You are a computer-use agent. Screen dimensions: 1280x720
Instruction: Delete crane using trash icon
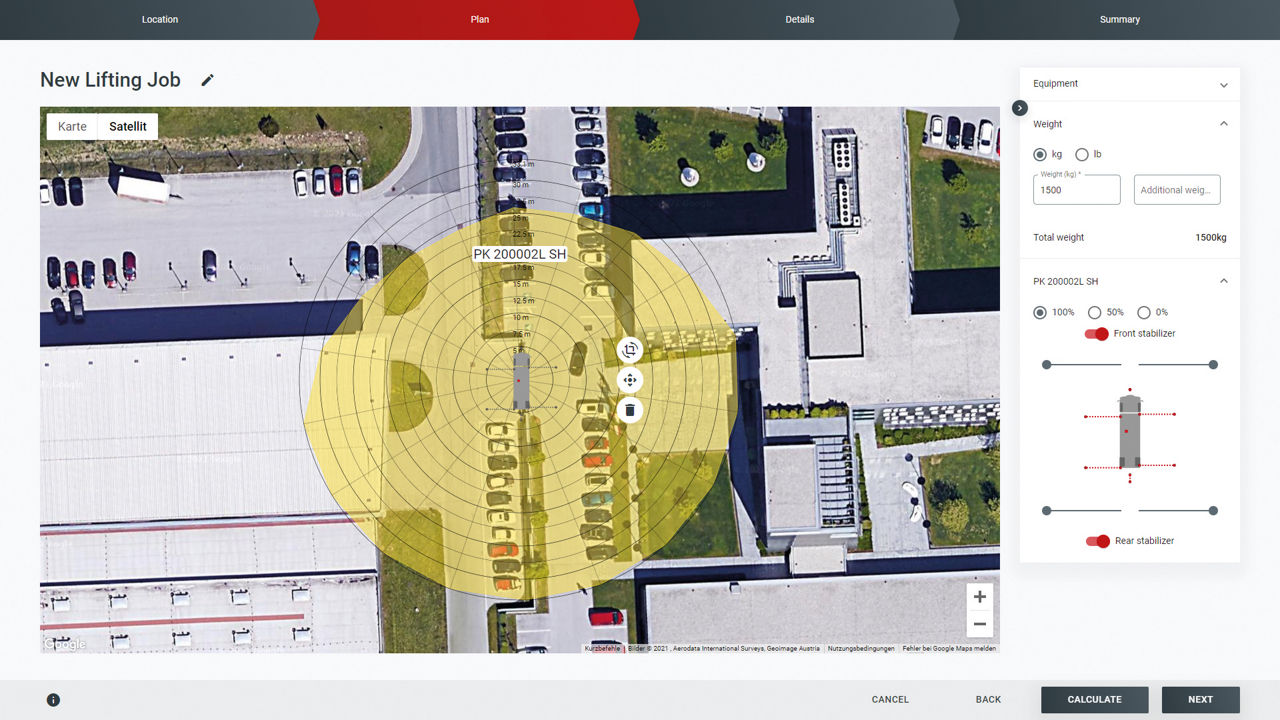(629, 410)
